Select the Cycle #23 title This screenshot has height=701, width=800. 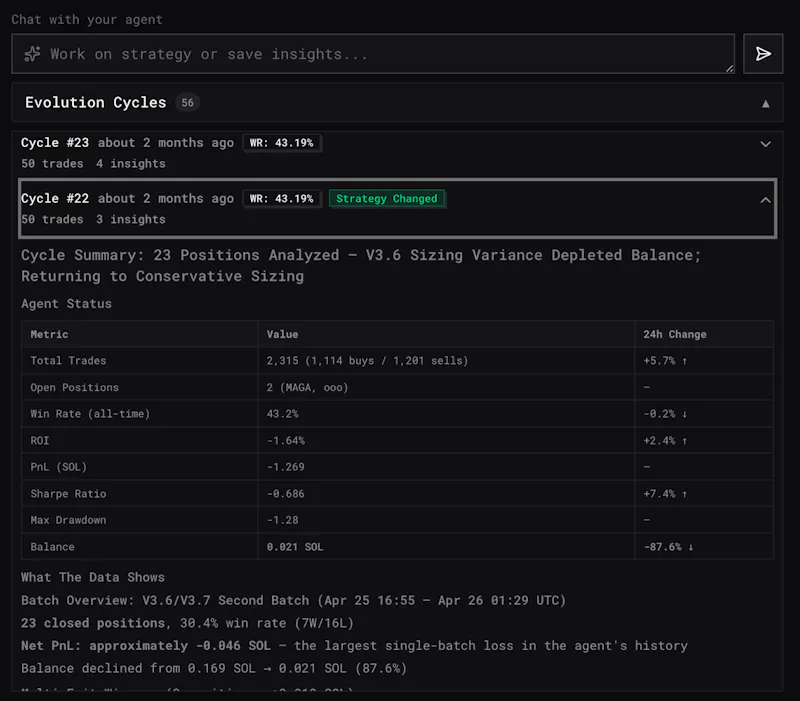55,143
